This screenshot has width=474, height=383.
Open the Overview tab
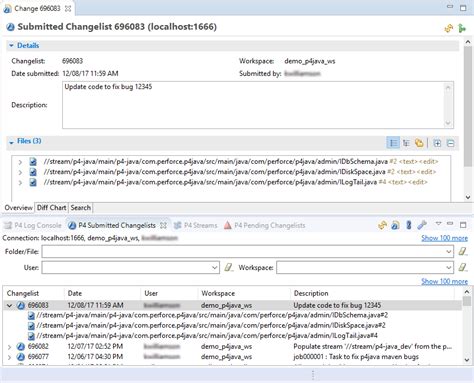(x=18, y=208)
